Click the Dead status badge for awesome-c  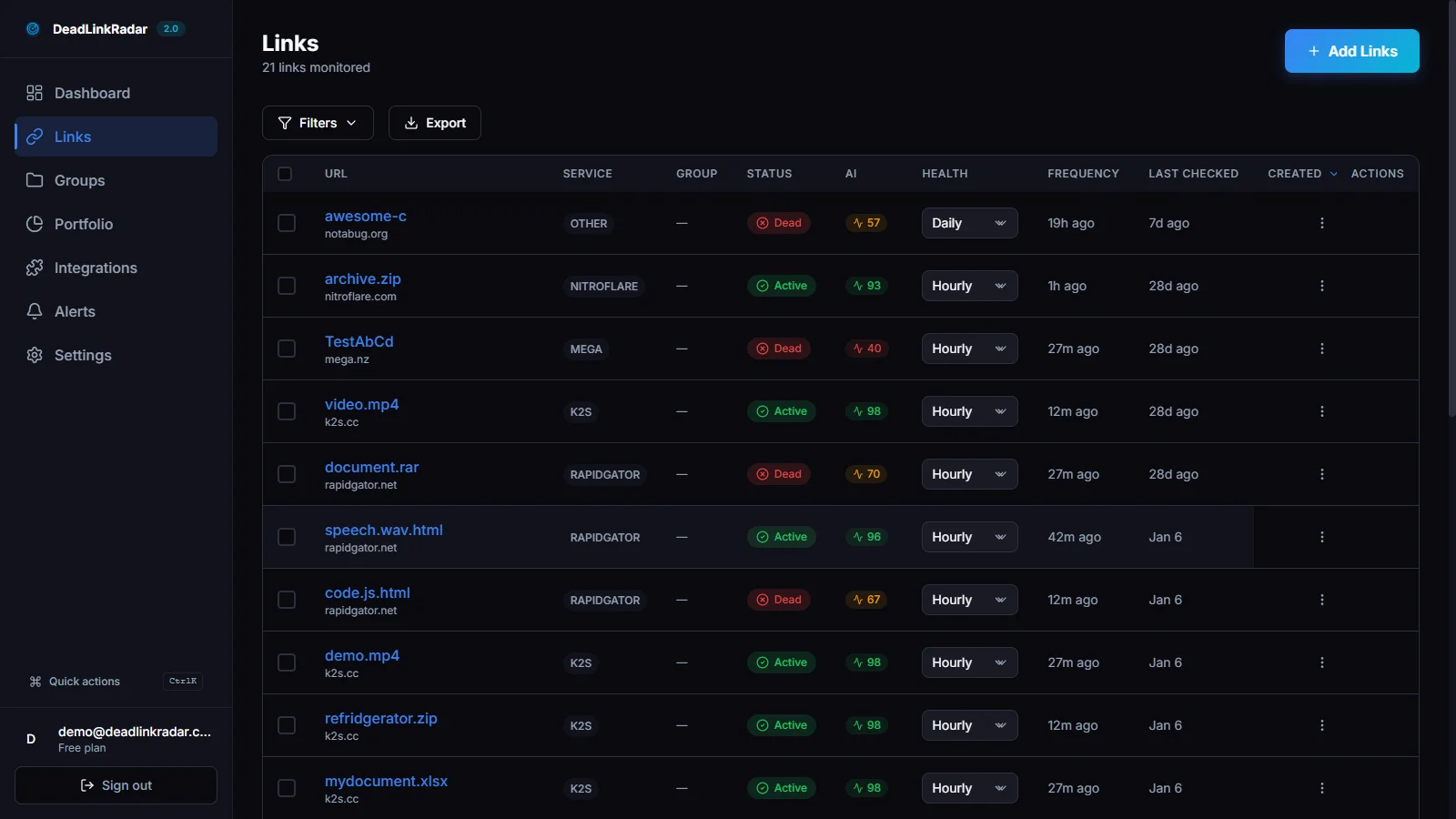point(779,223)
